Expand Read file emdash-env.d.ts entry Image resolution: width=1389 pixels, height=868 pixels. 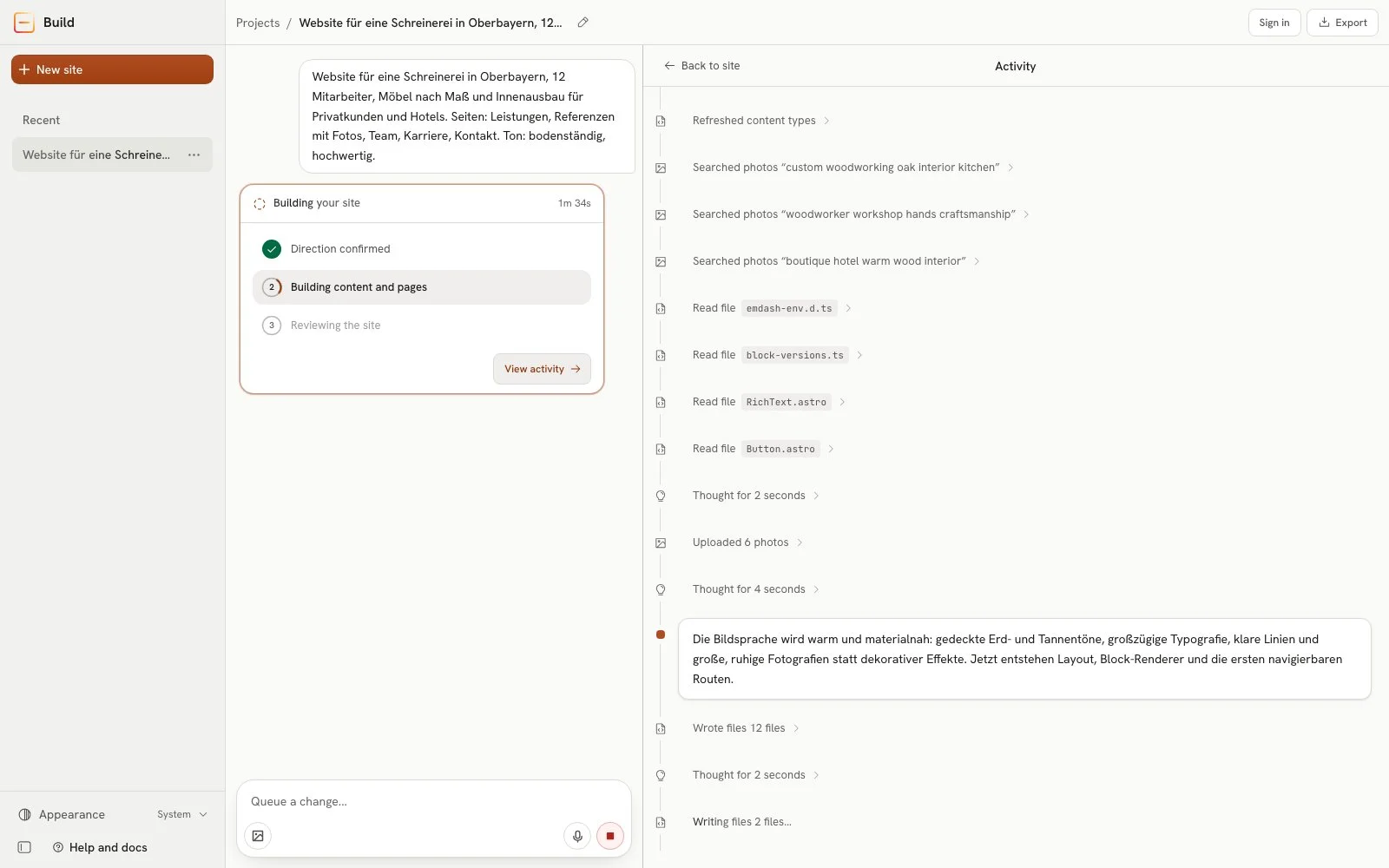[772, 308]
